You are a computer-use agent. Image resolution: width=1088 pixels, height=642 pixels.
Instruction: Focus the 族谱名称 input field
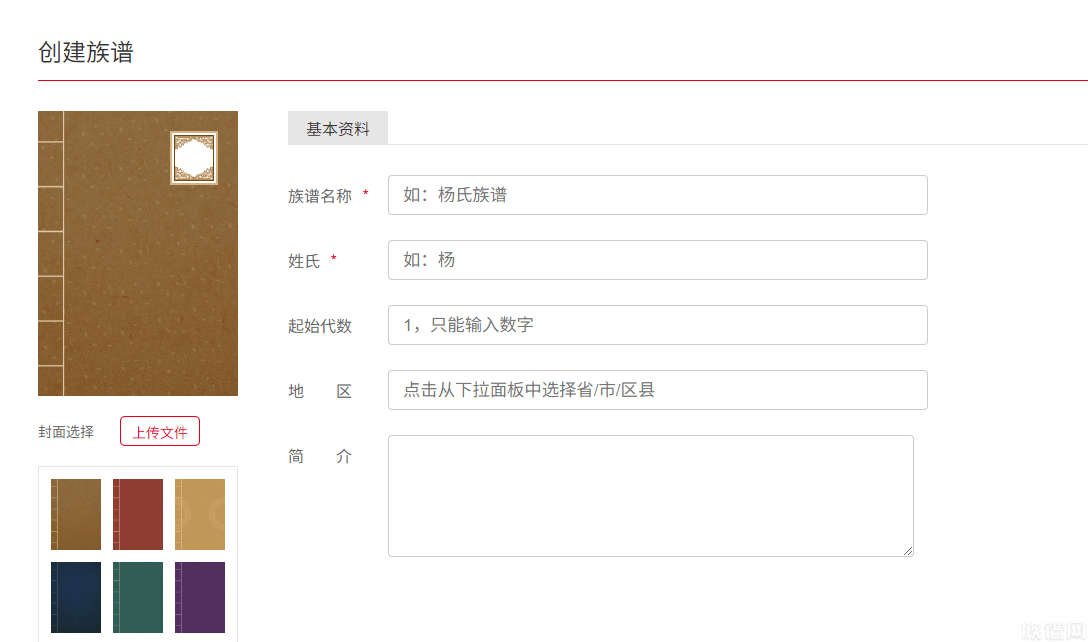click(x=657, y=195)
